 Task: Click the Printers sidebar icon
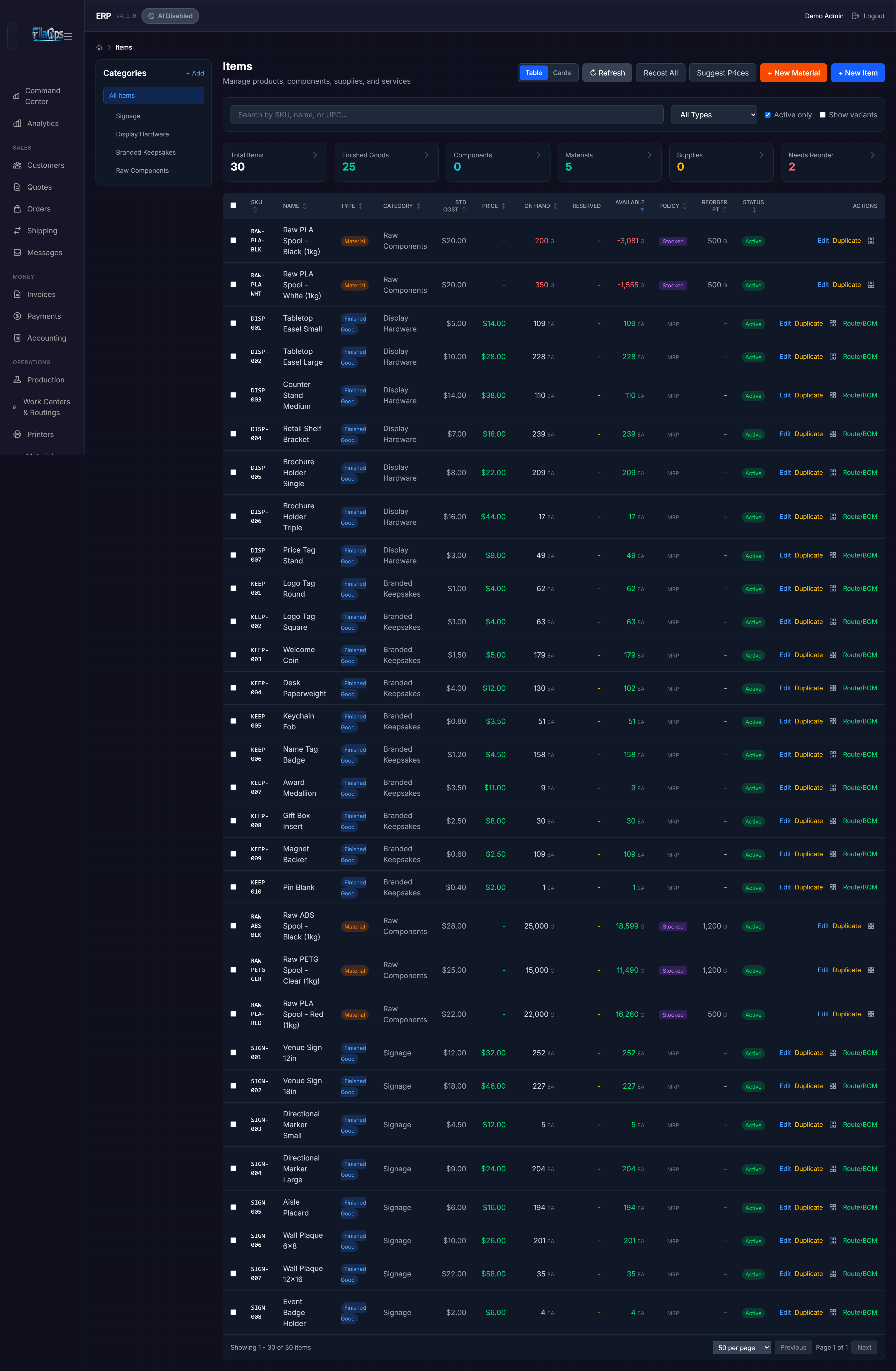point(17,434)
